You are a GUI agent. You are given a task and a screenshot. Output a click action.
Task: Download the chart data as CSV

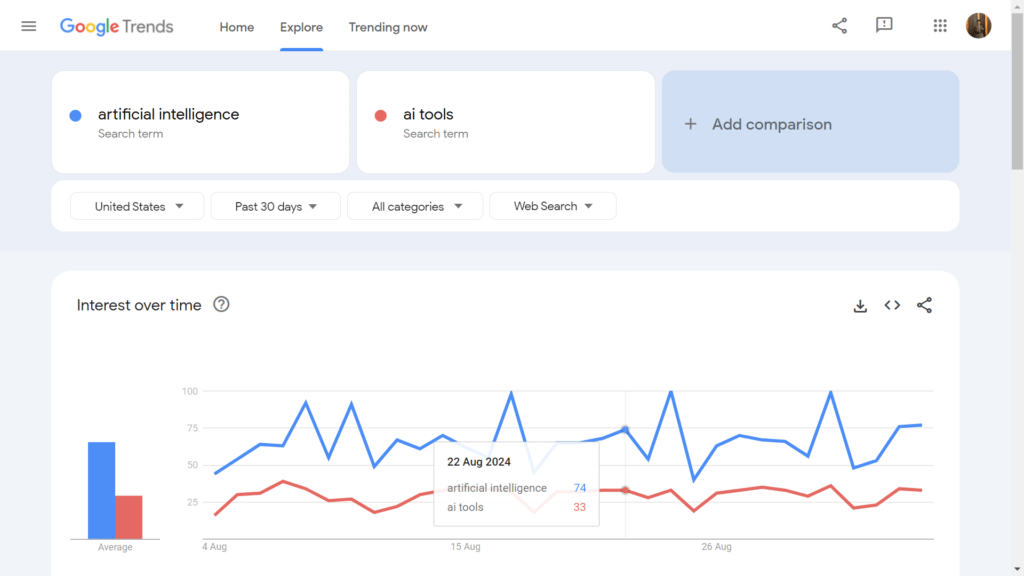[x=860, y=306]
